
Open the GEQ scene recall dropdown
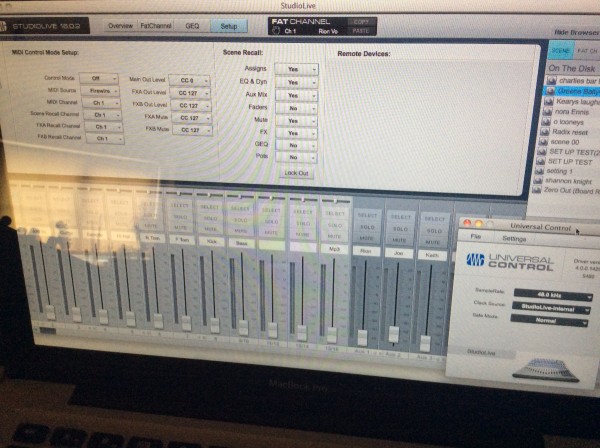coord(297,145)
